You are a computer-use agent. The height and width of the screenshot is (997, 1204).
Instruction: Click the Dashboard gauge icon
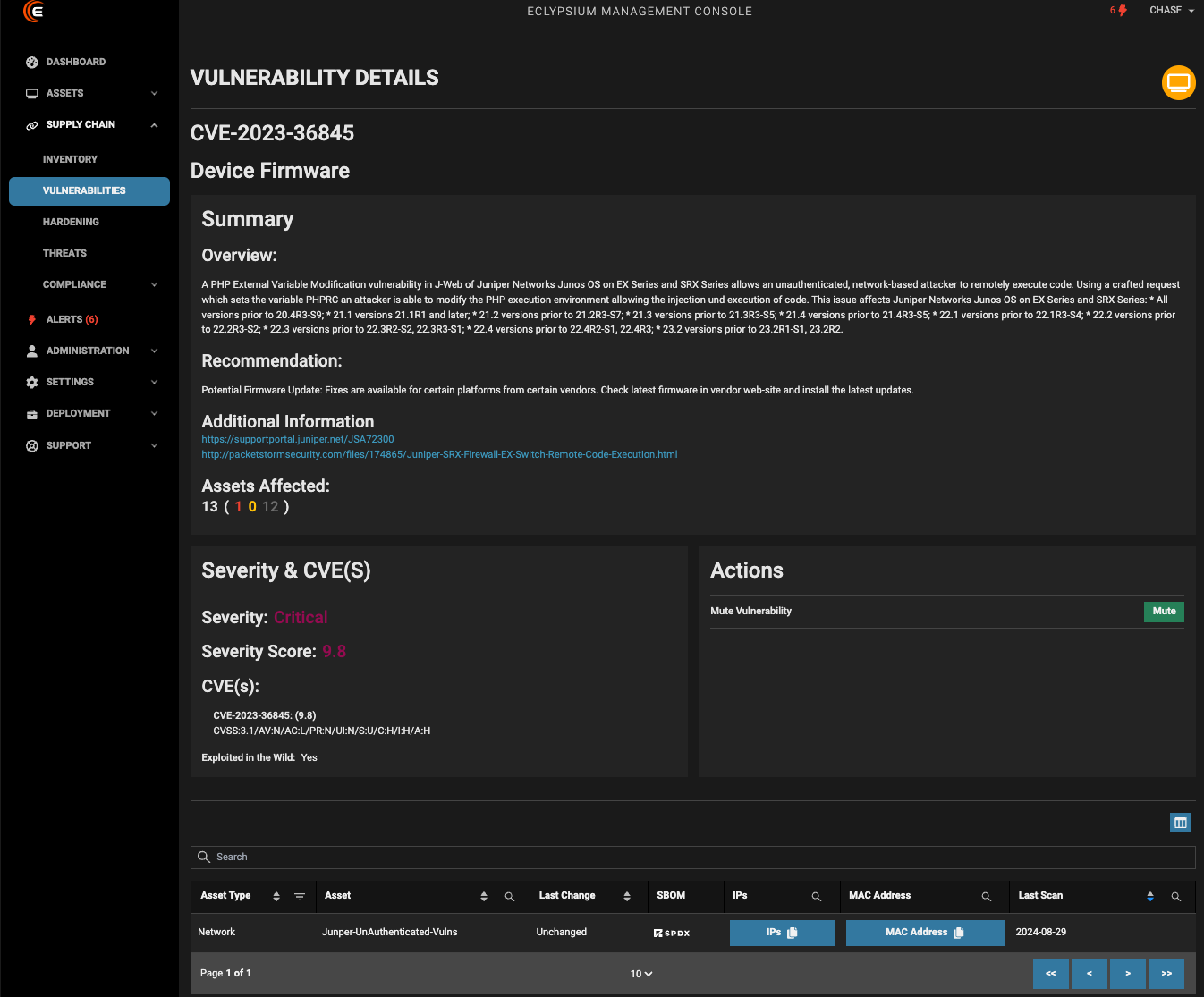pyautogui.click(x=32, y=63)
